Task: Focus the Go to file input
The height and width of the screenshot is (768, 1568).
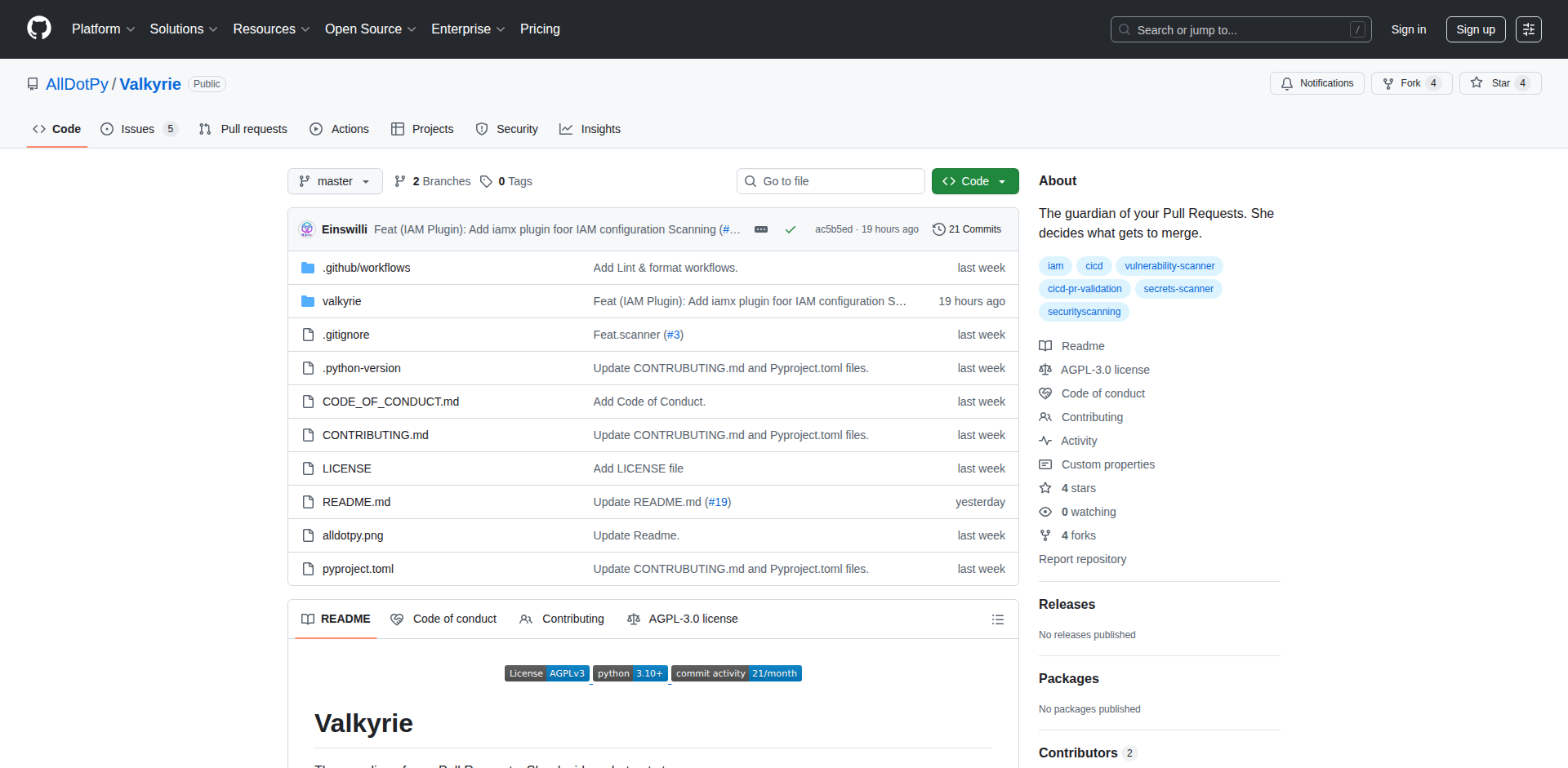Action: pos(831,181)
